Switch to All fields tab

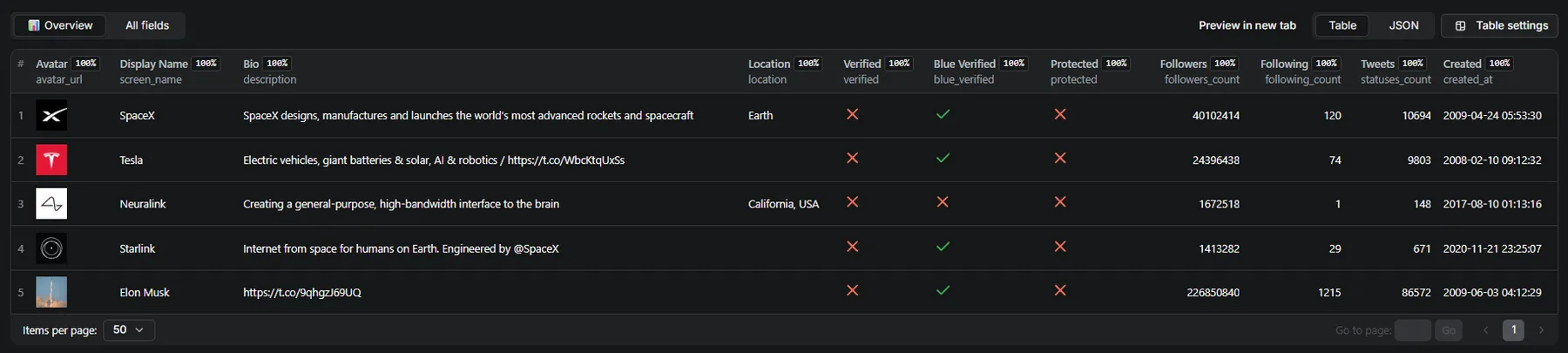tap(147, 25)
